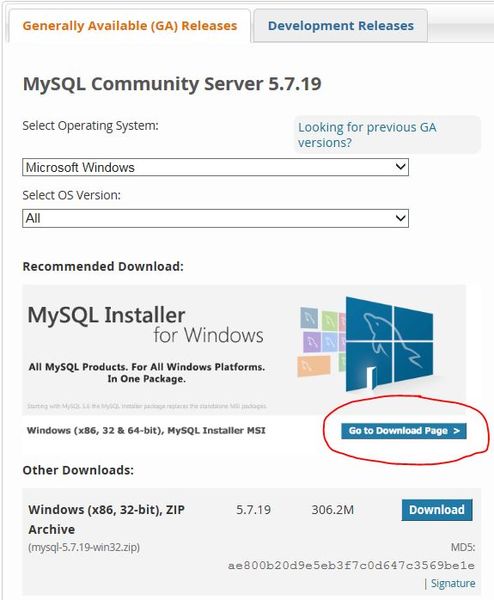Click 'All MySQL Products. For All Windows Platforms.' text

pyautogui.click(x=147, y=367)
